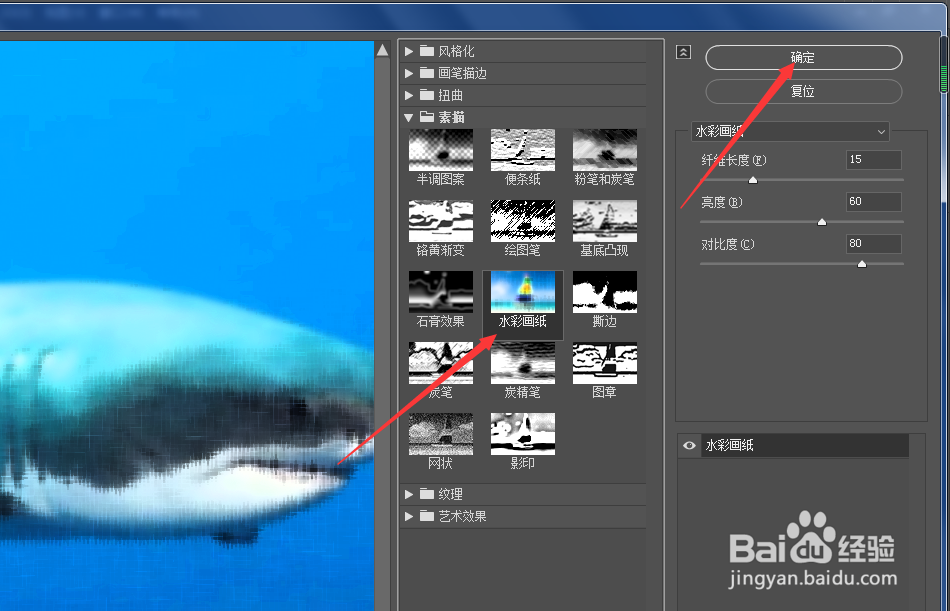Select the 炭笔 filter thumbnail
This screenshot has width=950, height=611.
point(440,363)
